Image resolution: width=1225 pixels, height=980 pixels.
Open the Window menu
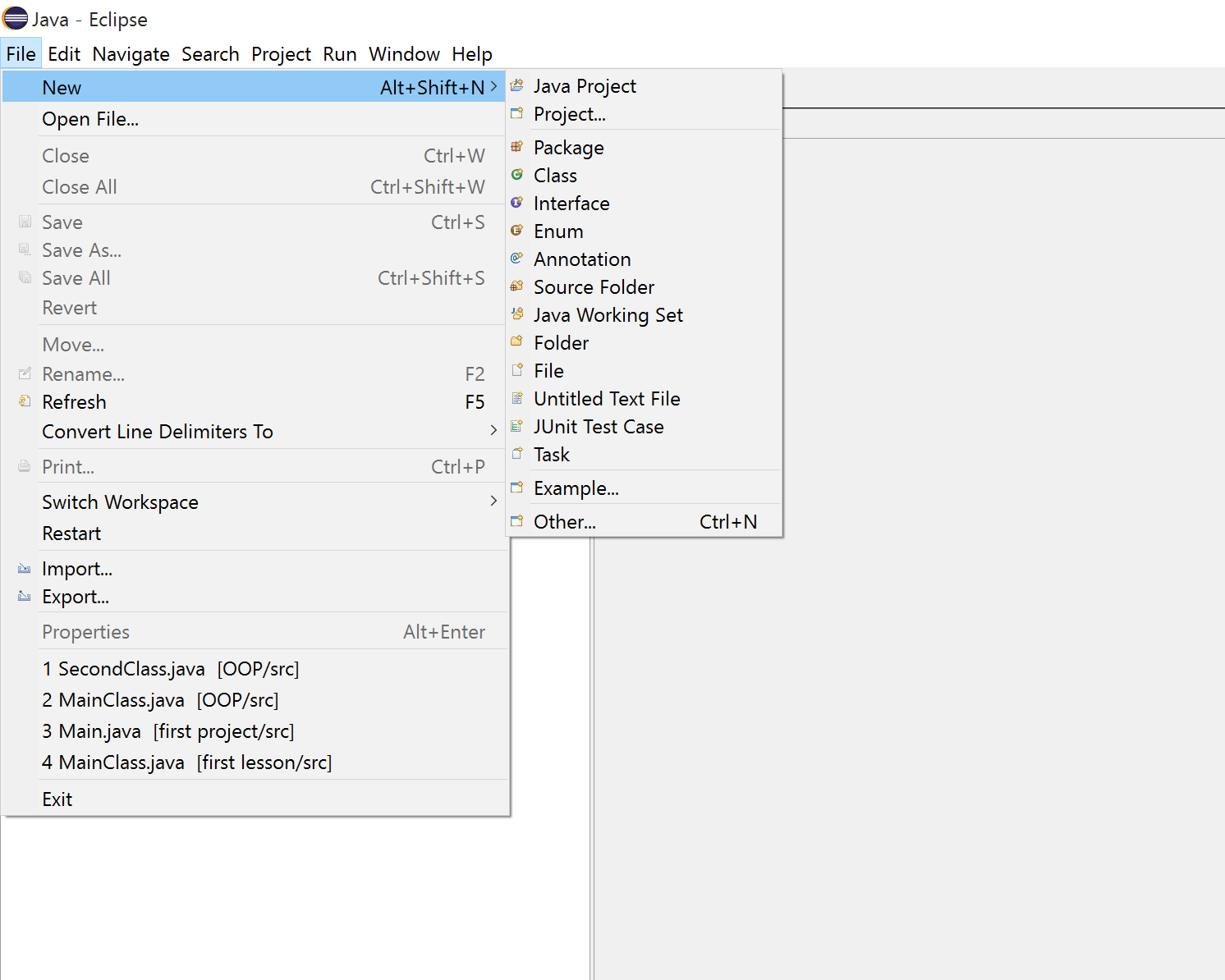coord(404,54)
